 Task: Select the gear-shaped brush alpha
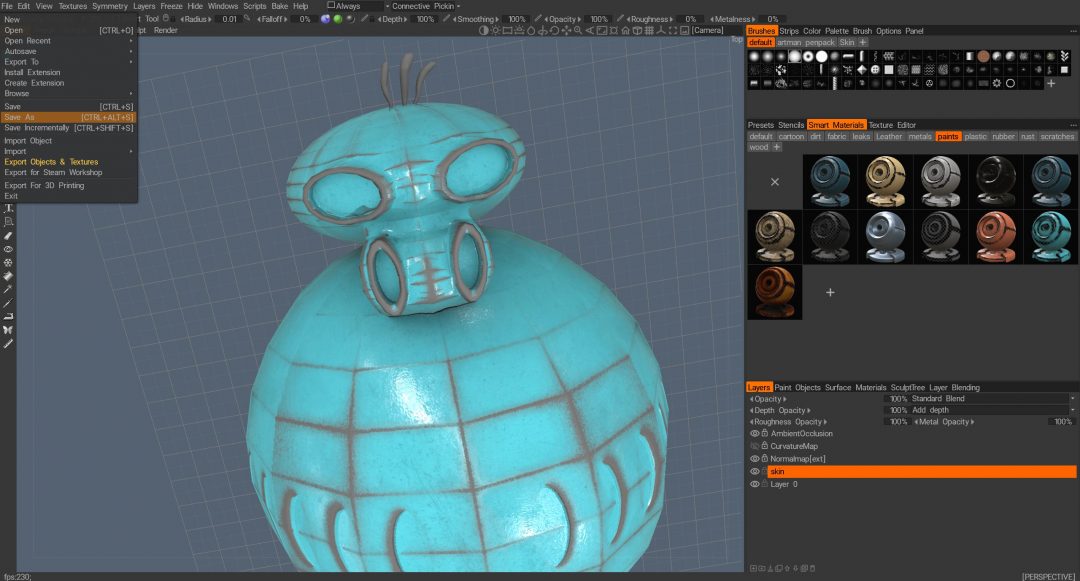click(996, 83)
